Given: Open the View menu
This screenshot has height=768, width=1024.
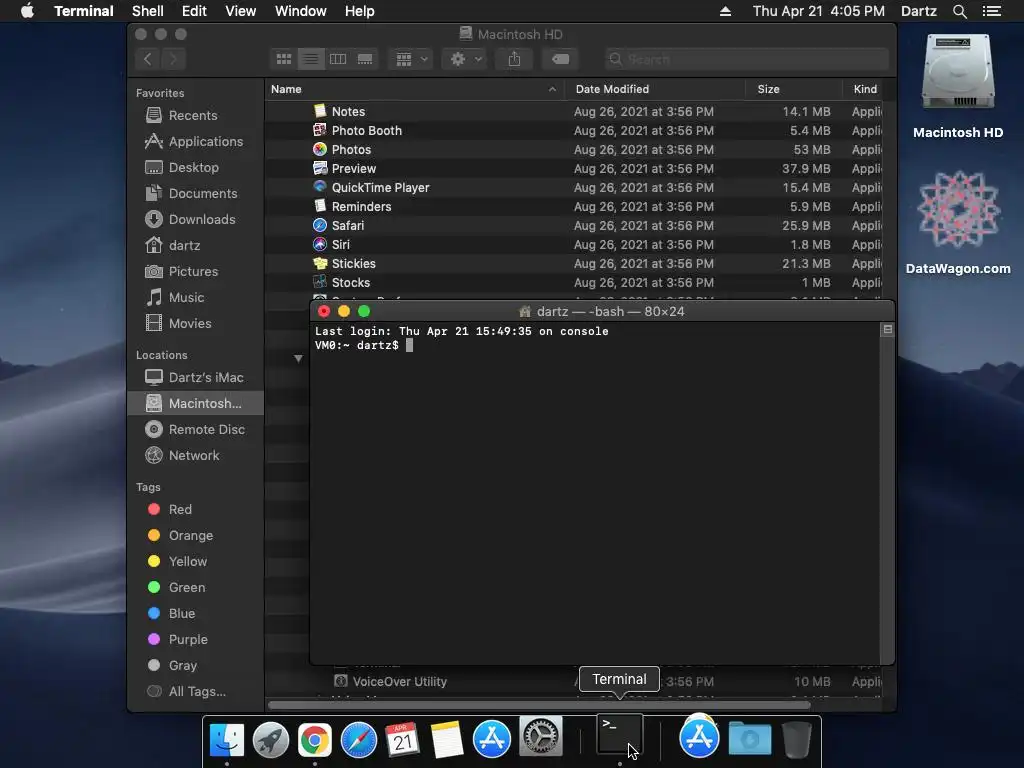Looking at the screenshot, I should [240, 11].
